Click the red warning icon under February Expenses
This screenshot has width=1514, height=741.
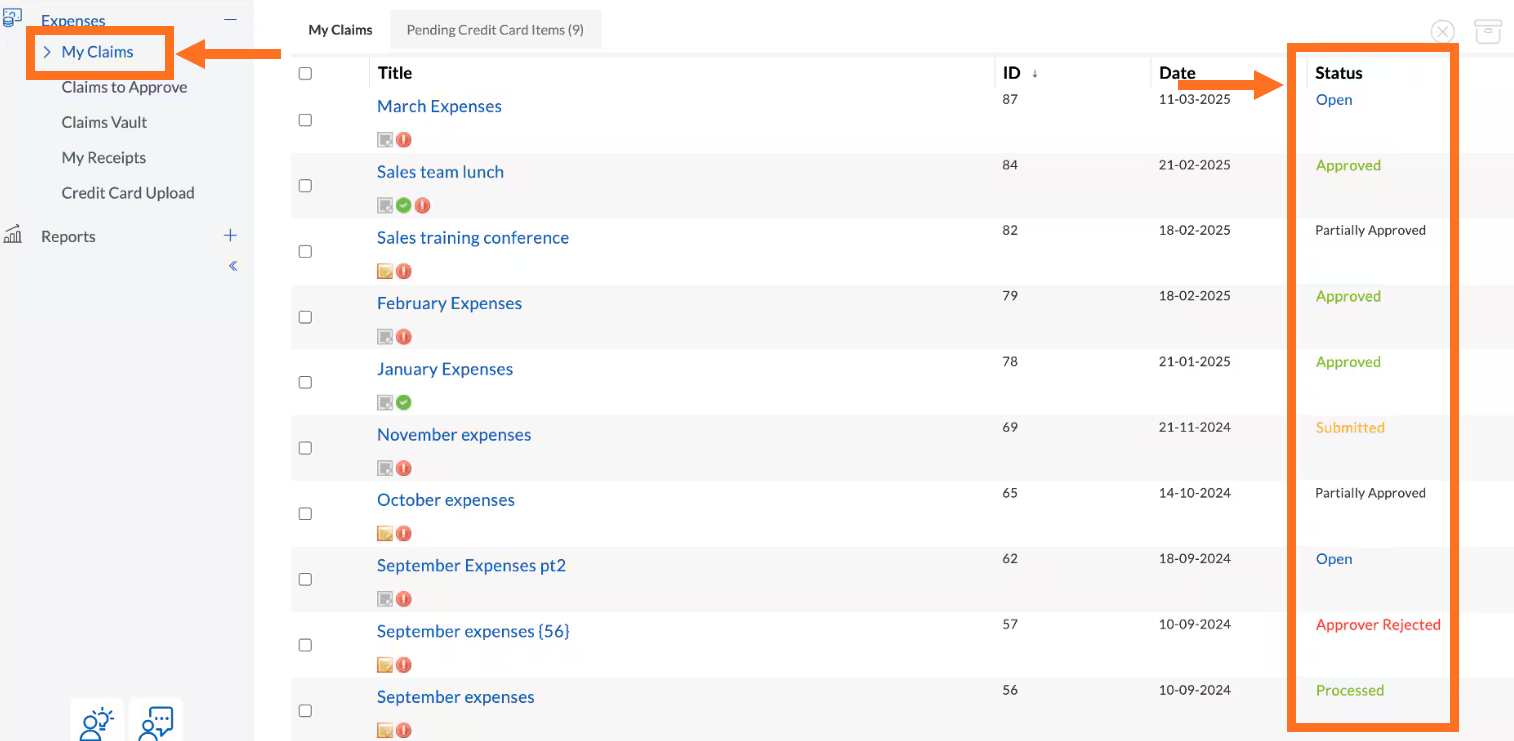pos(404,337)
